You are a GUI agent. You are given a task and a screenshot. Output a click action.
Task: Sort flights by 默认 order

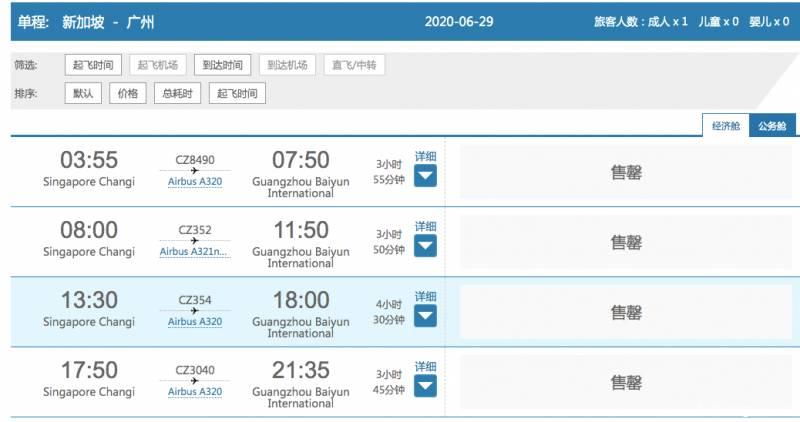click(83, 94)
